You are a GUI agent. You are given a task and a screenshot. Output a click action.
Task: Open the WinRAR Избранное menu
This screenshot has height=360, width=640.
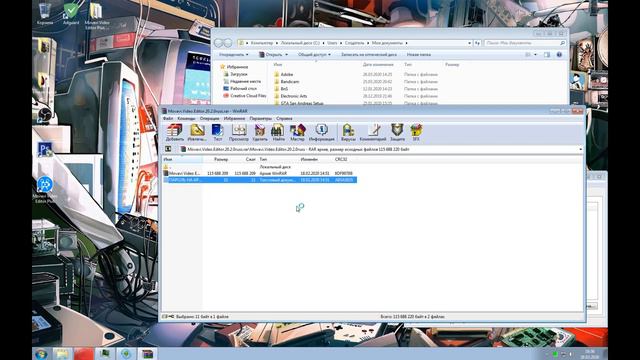click(234, 118)
